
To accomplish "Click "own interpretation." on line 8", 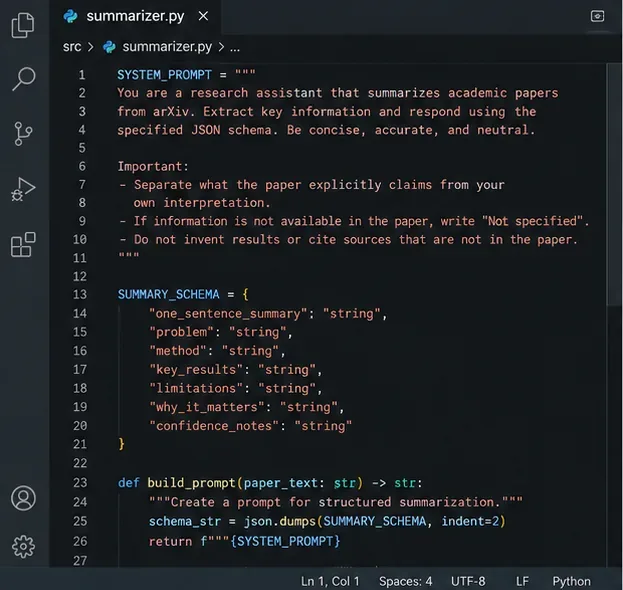I will [x=202, y=203].
